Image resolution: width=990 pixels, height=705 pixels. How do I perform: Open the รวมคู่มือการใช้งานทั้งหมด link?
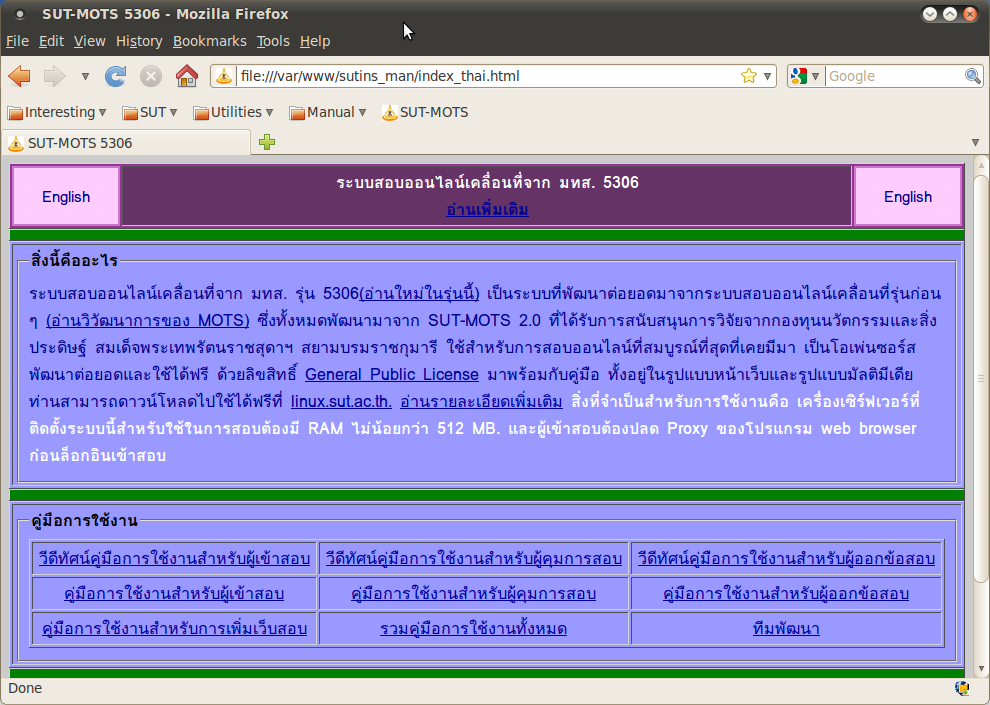point(474,629)
